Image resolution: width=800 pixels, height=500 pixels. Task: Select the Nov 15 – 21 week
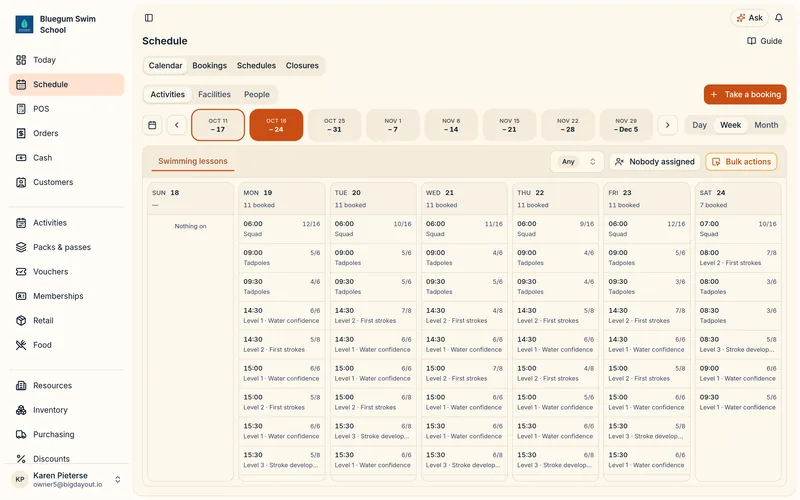(x=509, y=125)
